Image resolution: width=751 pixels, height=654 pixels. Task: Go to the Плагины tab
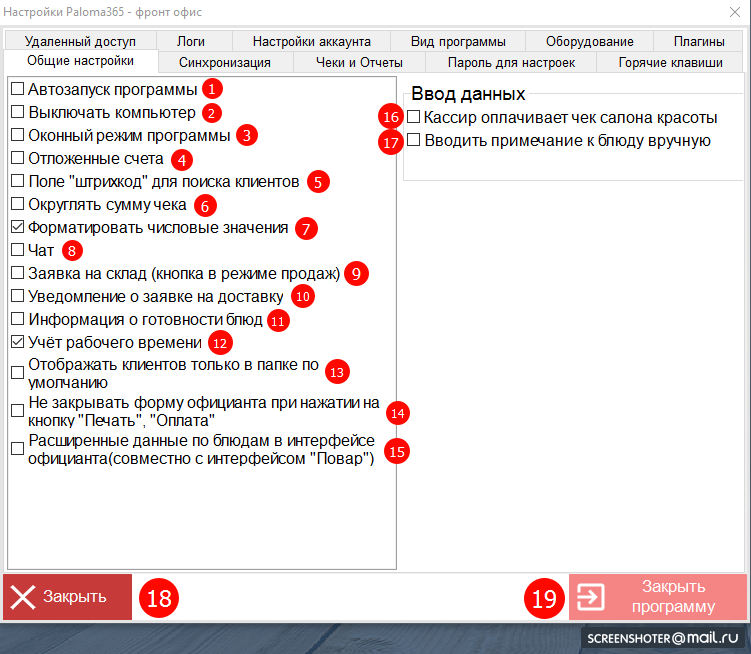click(699, 41)
